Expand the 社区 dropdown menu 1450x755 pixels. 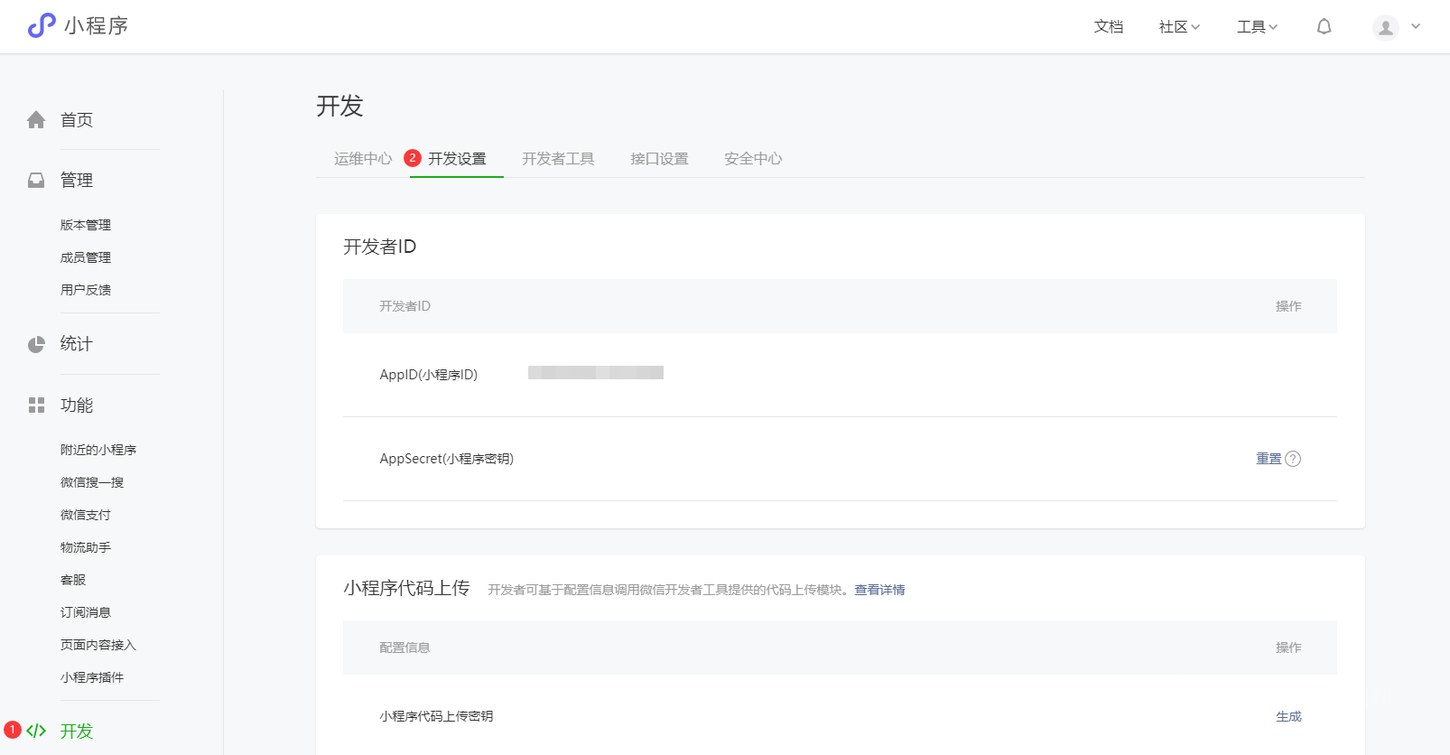tap(1180, 27)
